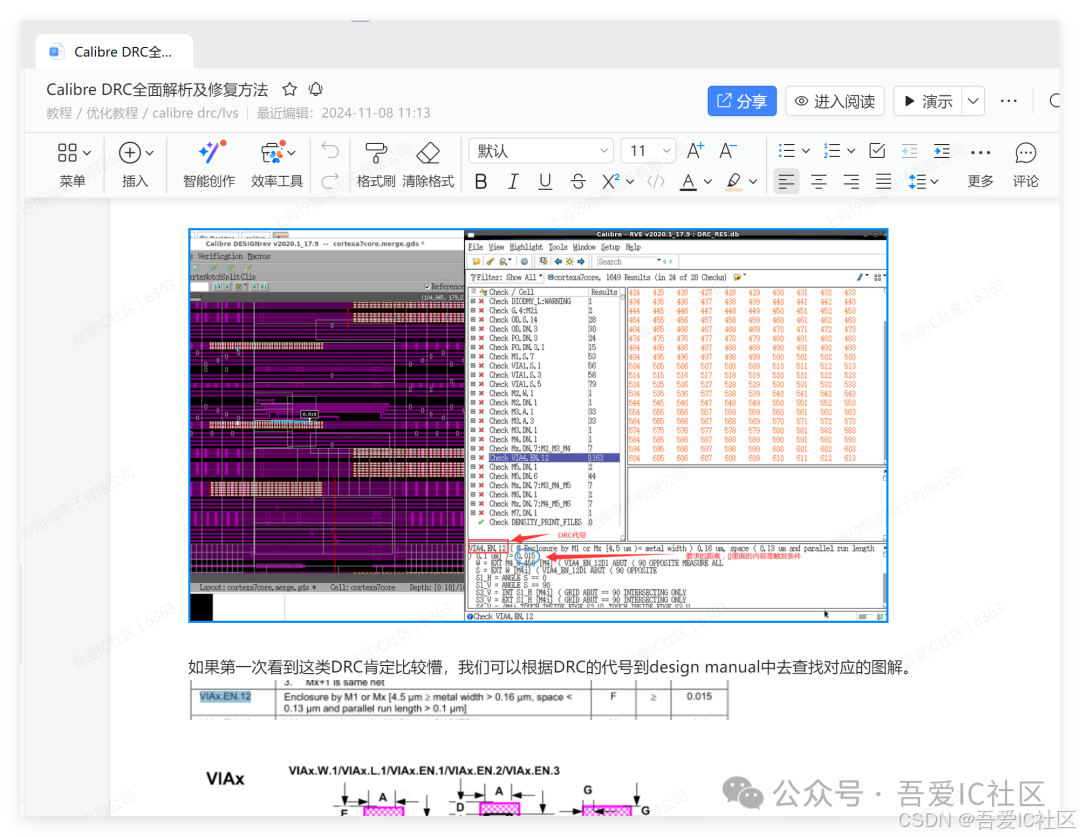Set font color with the A button

[687, 182]
